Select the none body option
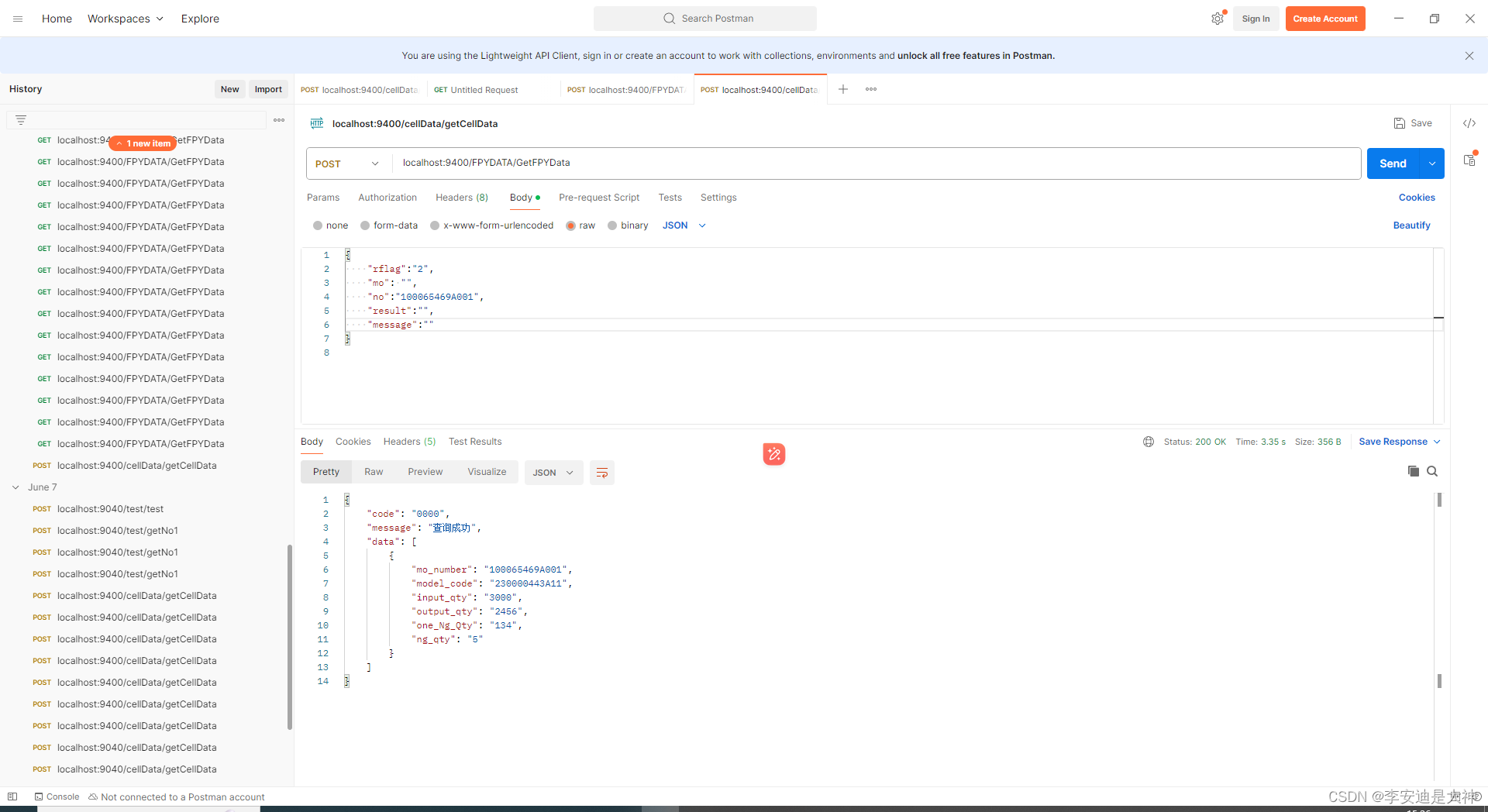 tap(330, 225)
